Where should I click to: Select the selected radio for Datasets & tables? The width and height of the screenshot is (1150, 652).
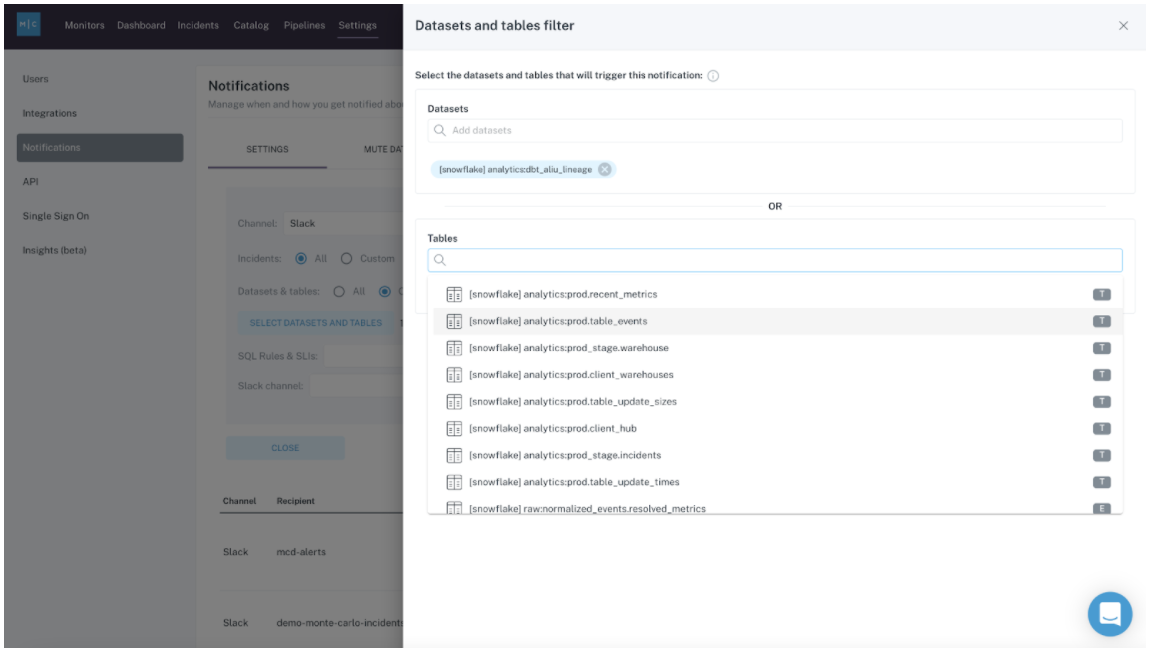[384, 292]
